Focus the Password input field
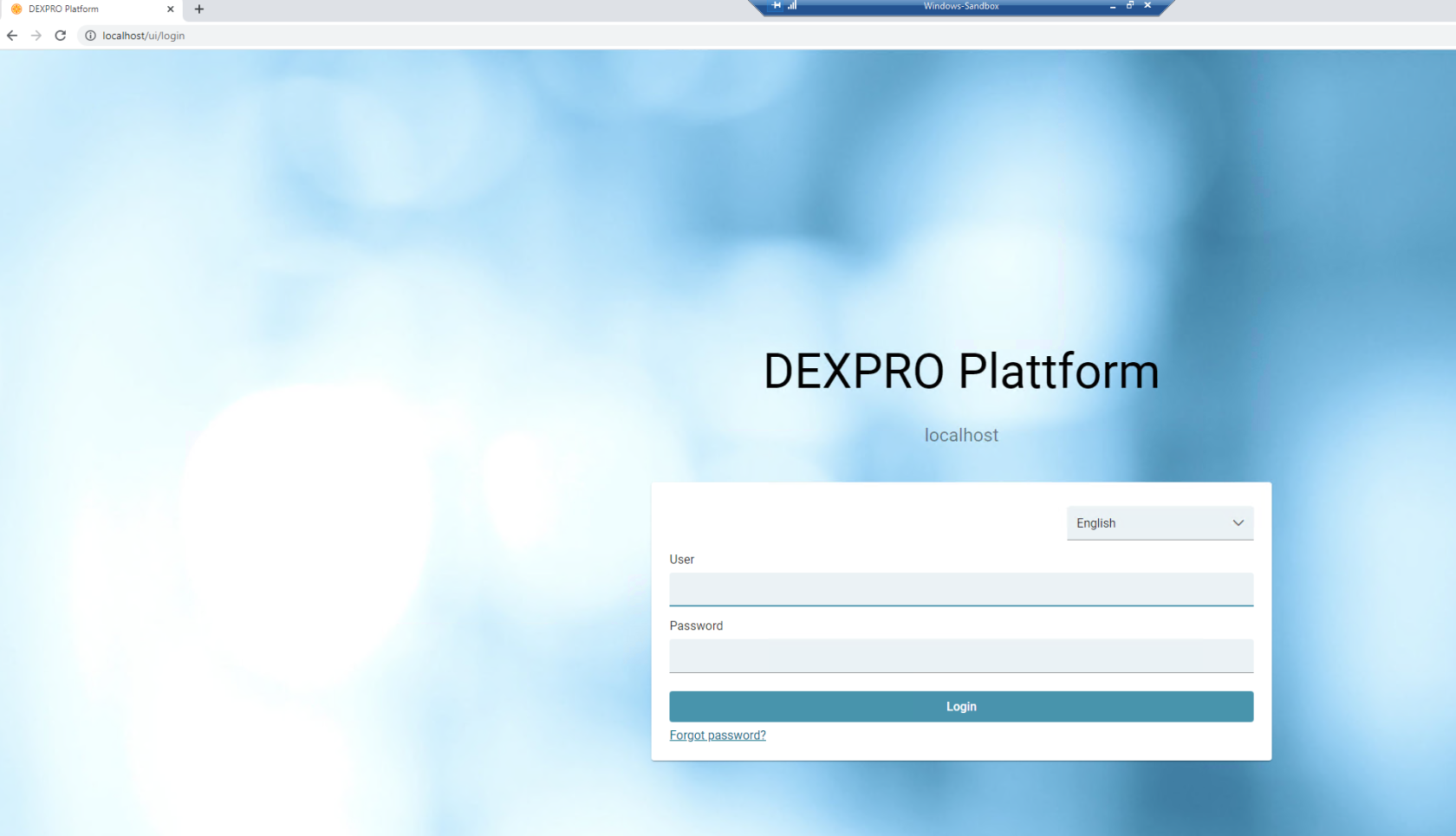 (961, 656)
